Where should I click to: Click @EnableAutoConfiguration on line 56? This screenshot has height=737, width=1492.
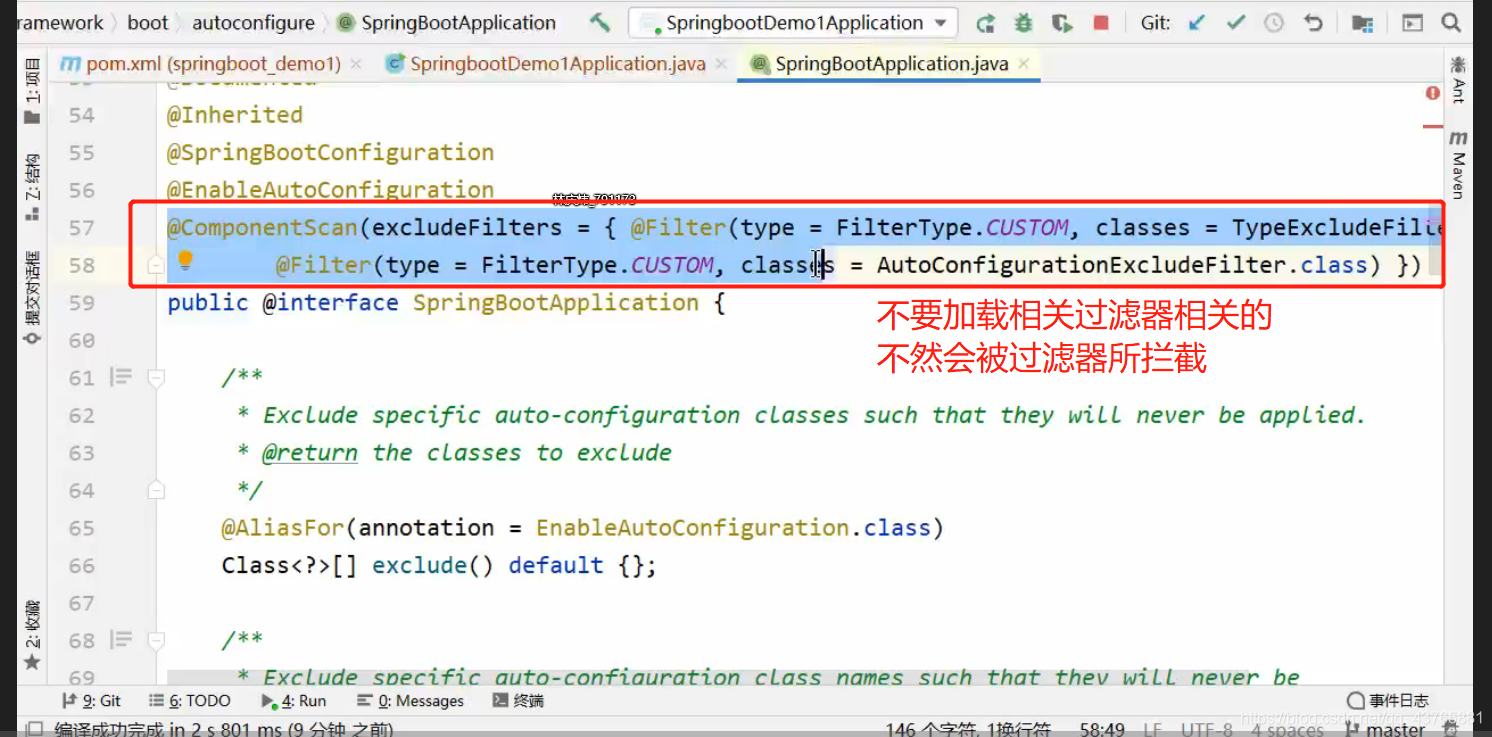coord(330,190)
